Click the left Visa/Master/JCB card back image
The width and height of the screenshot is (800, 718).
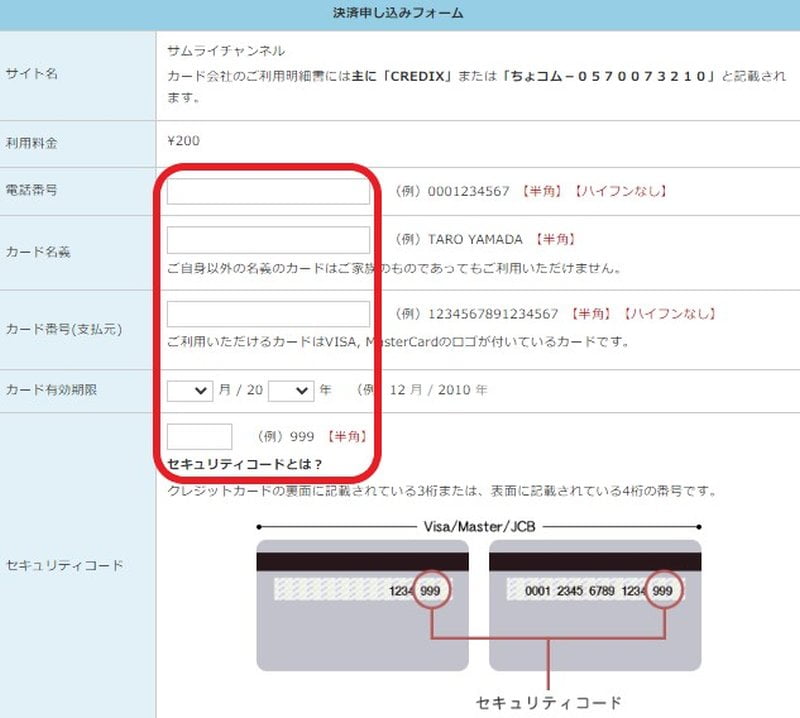click(x=362, y=605)
